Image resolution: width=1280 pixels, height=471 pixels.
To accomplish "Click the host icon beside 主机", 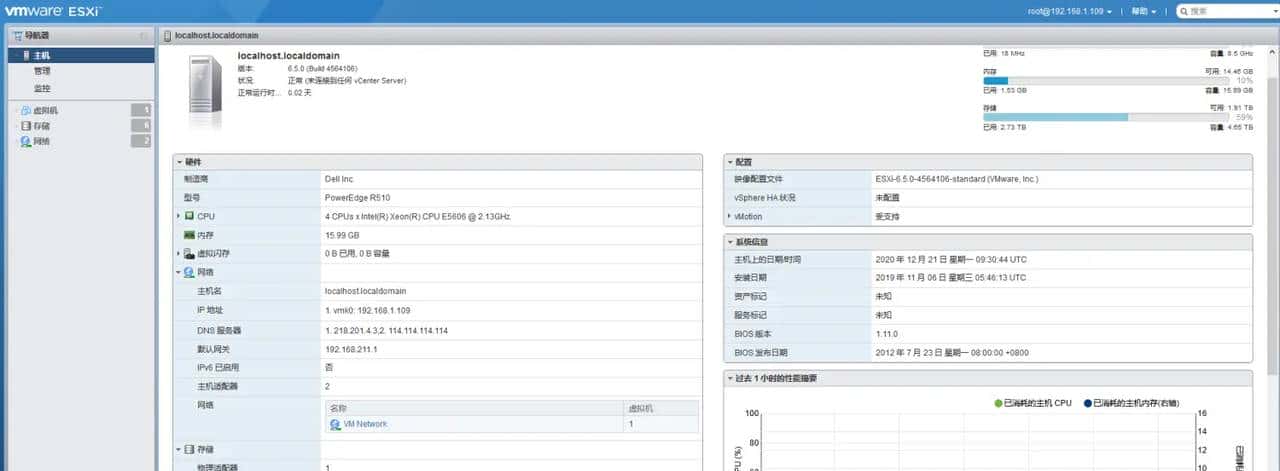I will 25,56.
